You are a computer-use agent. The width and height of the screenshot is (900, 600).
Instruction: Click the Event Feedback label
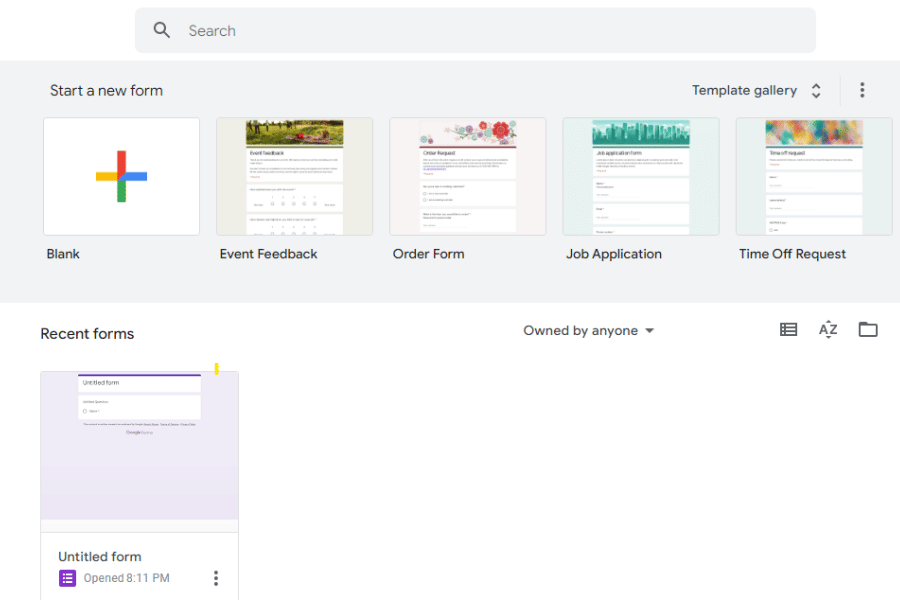click(x=268, y=254)
